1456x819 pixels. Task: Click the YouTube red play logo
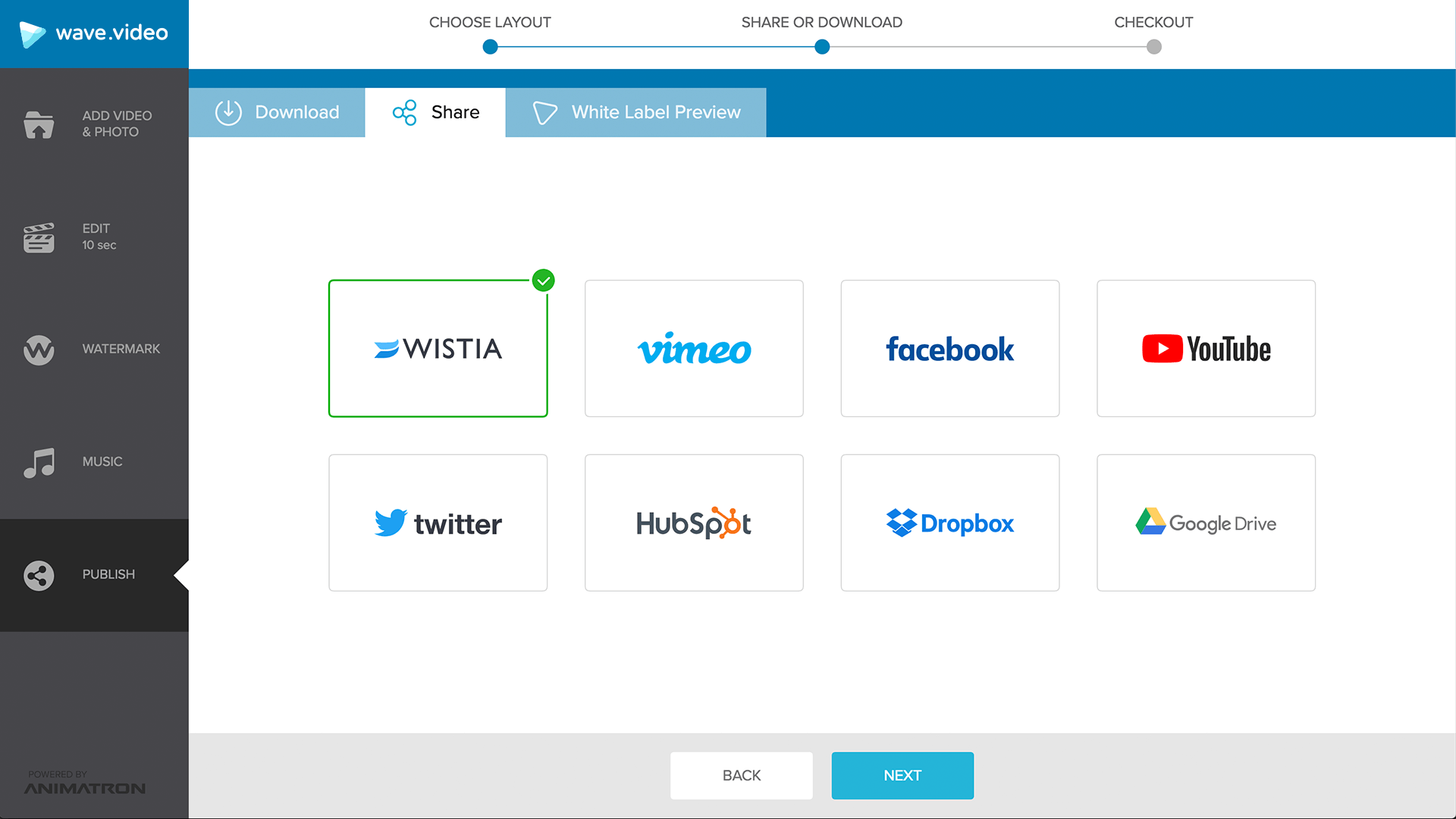[1162, 349]
